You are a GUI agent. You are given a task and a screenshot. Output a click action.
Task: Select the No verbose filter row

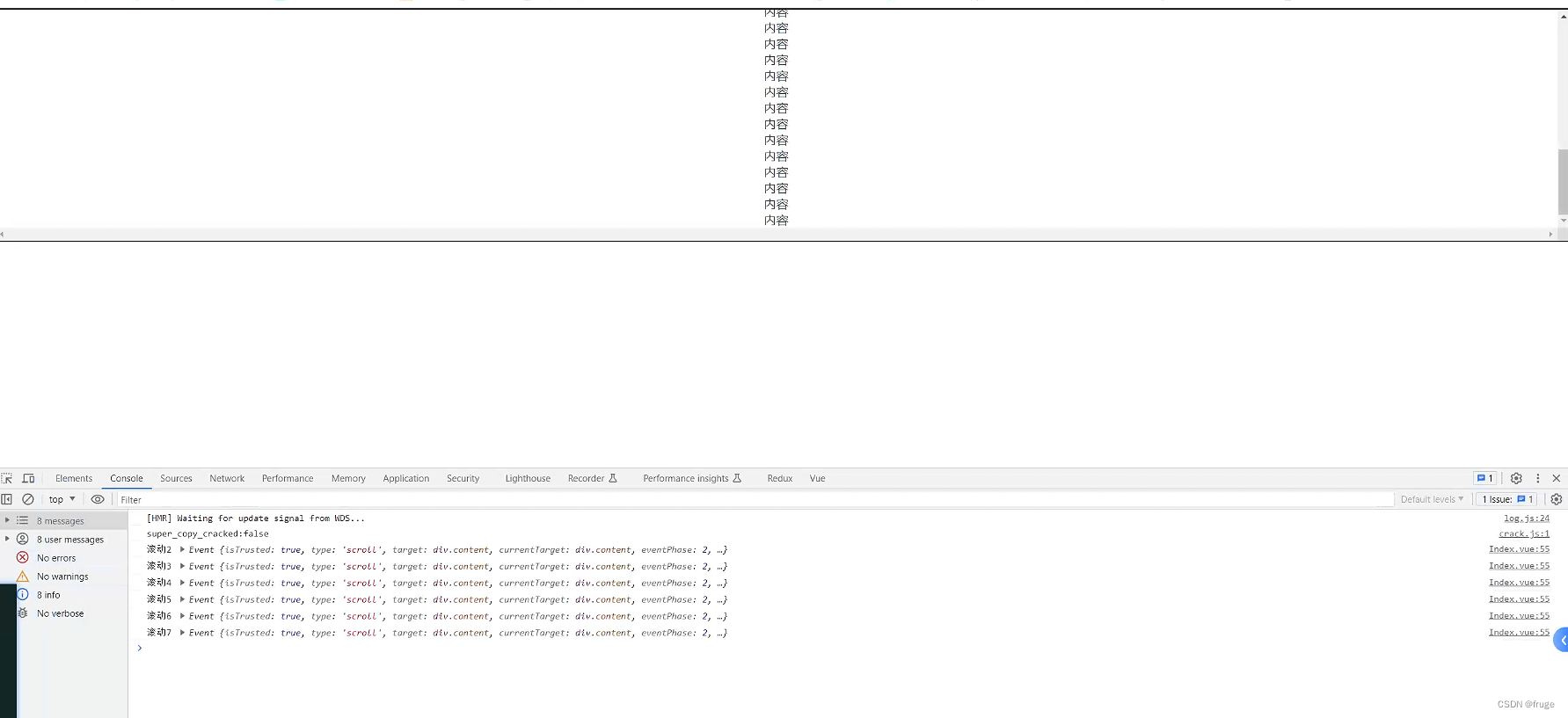pyautogui.click(x=63, y=613)
